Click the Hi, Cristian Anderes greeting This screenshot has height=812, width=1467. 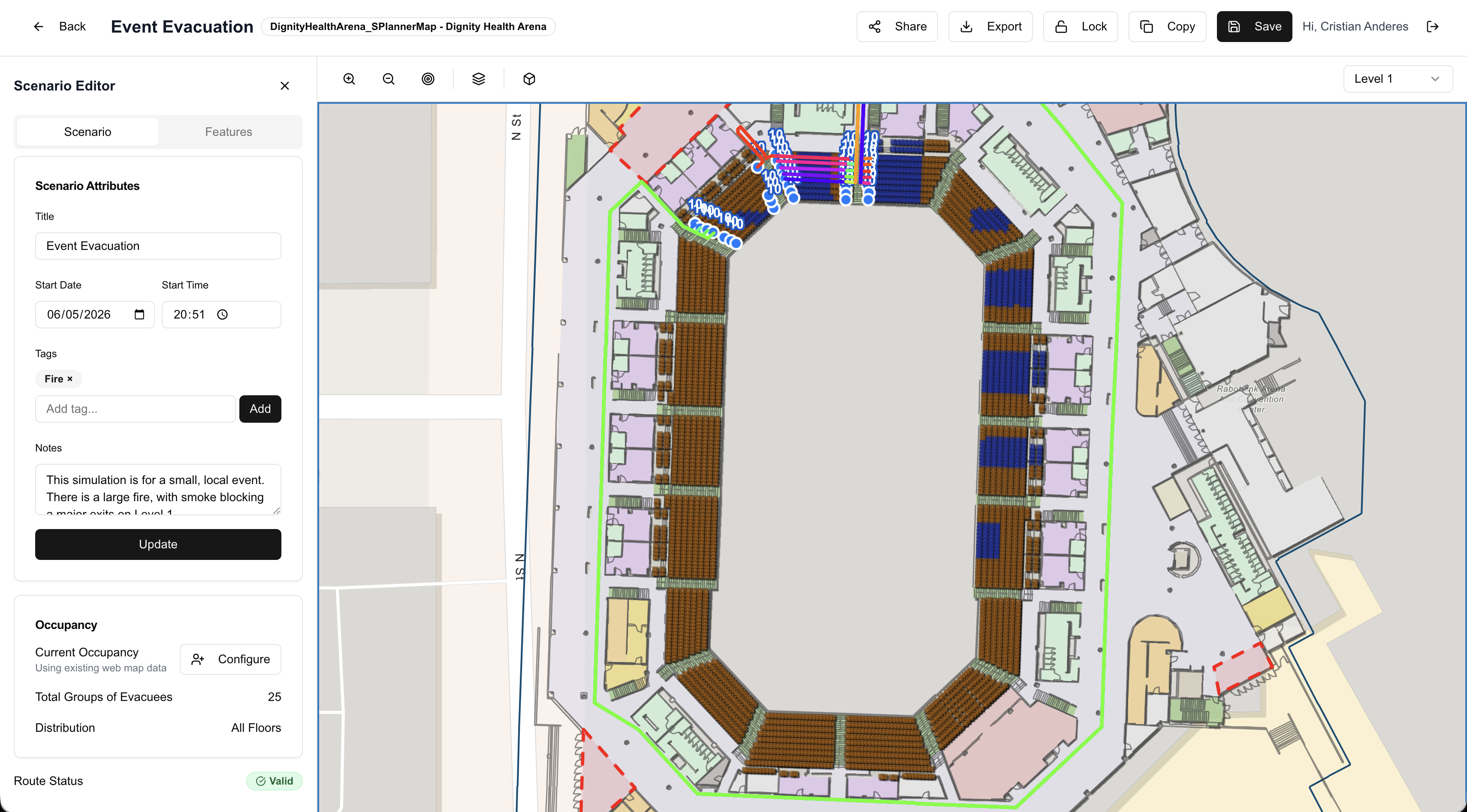click(x=1355, y=27)
